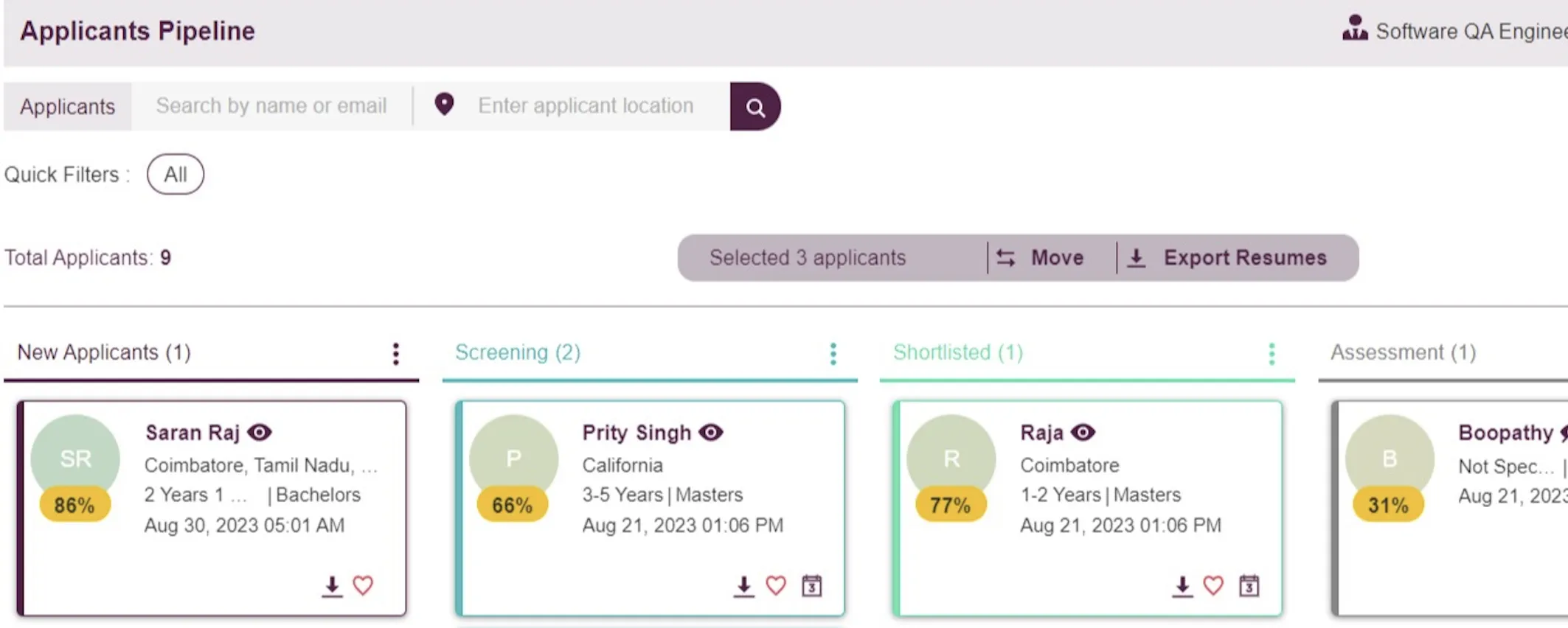Click the 'Selected 3 applicants' label
1568x628 pixels.
(x=808, y=257)
